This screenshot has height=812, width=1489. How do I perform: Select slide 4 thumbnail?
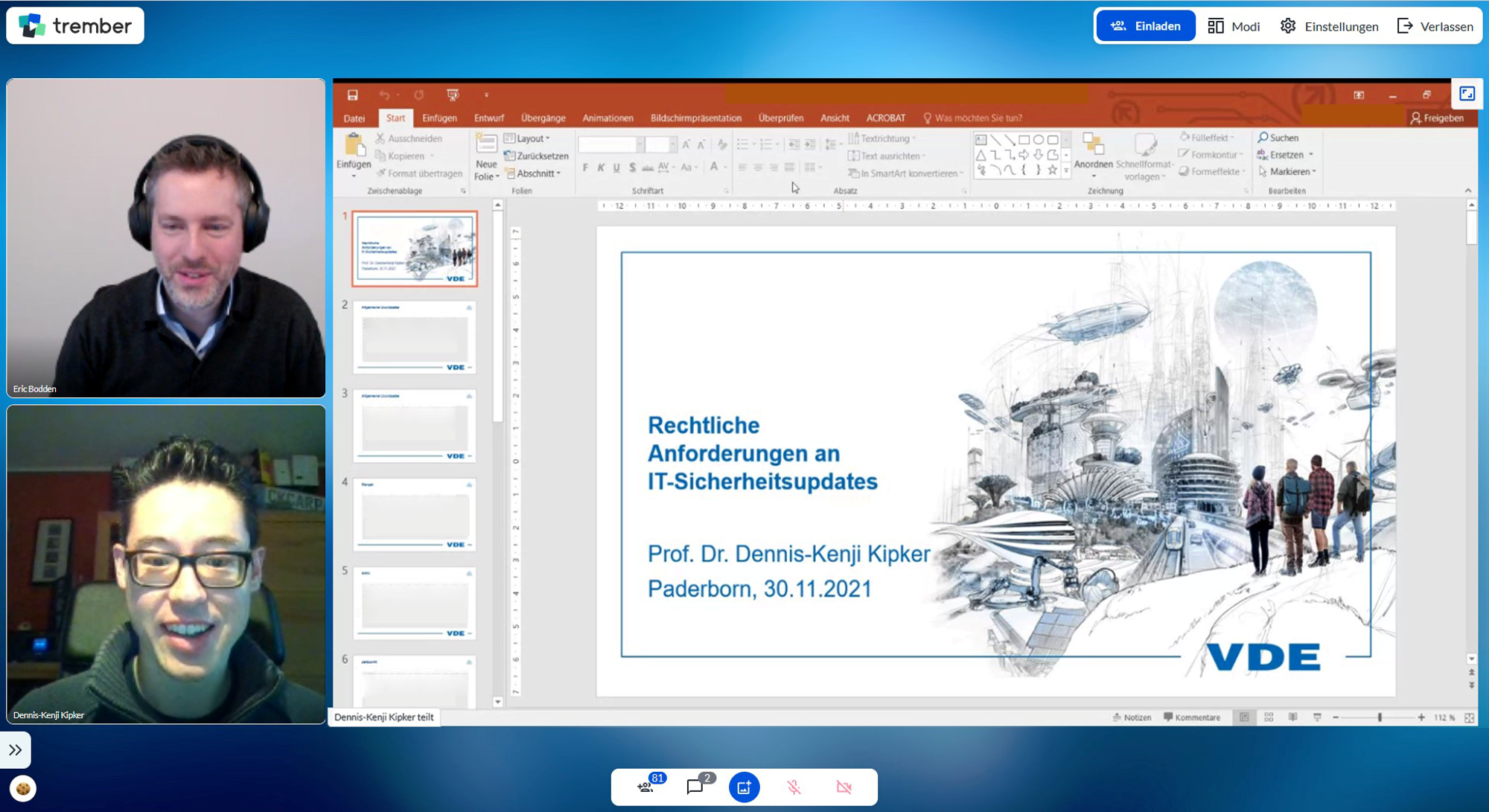[x=415, y=514]
